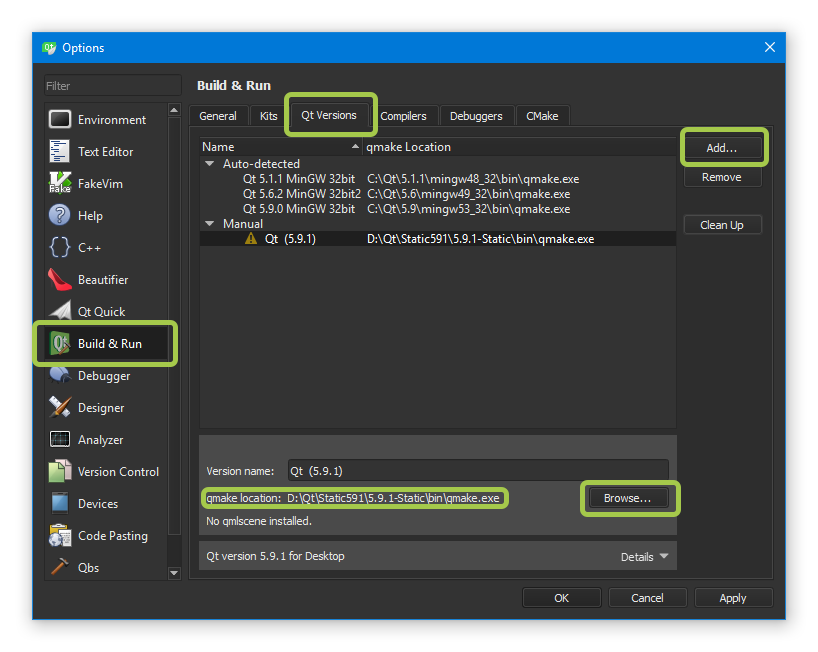Click path C:\Qt\5.9\mingw53_32\bin\qmake.exe
Screen dimensions: 818x652
click(468, 209)
